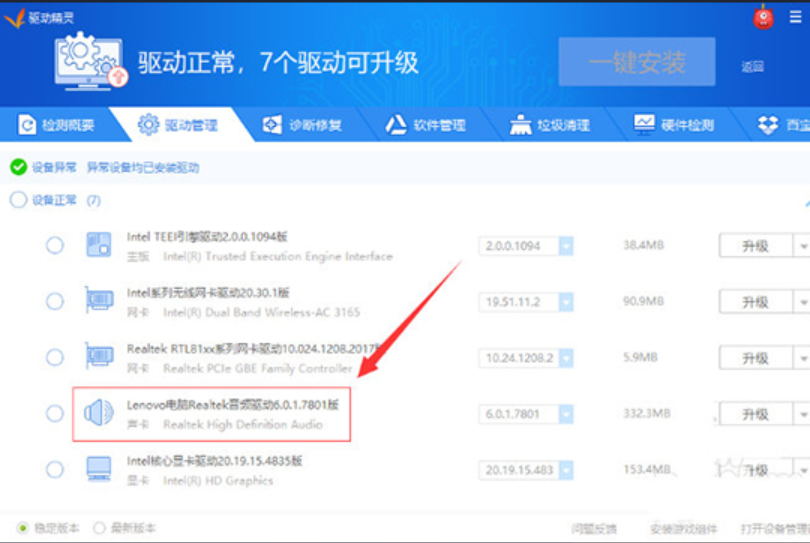This screenshot has width=810, height=543.
Task: Switch to the 诊断修复 tab
Action: pyautogui.click(x=302, y=125)
